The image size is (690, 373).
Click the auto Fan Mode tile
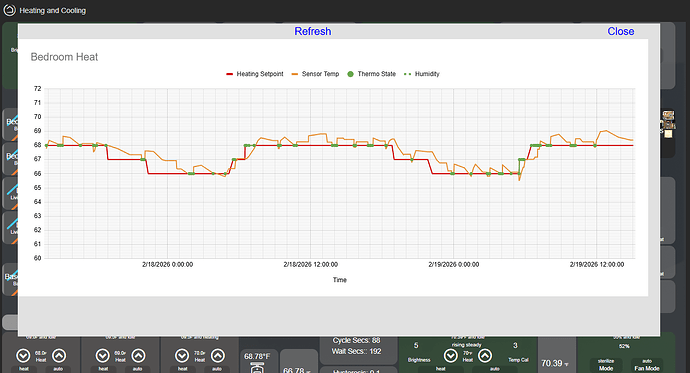pyautogui.click(x=647, y=365)
